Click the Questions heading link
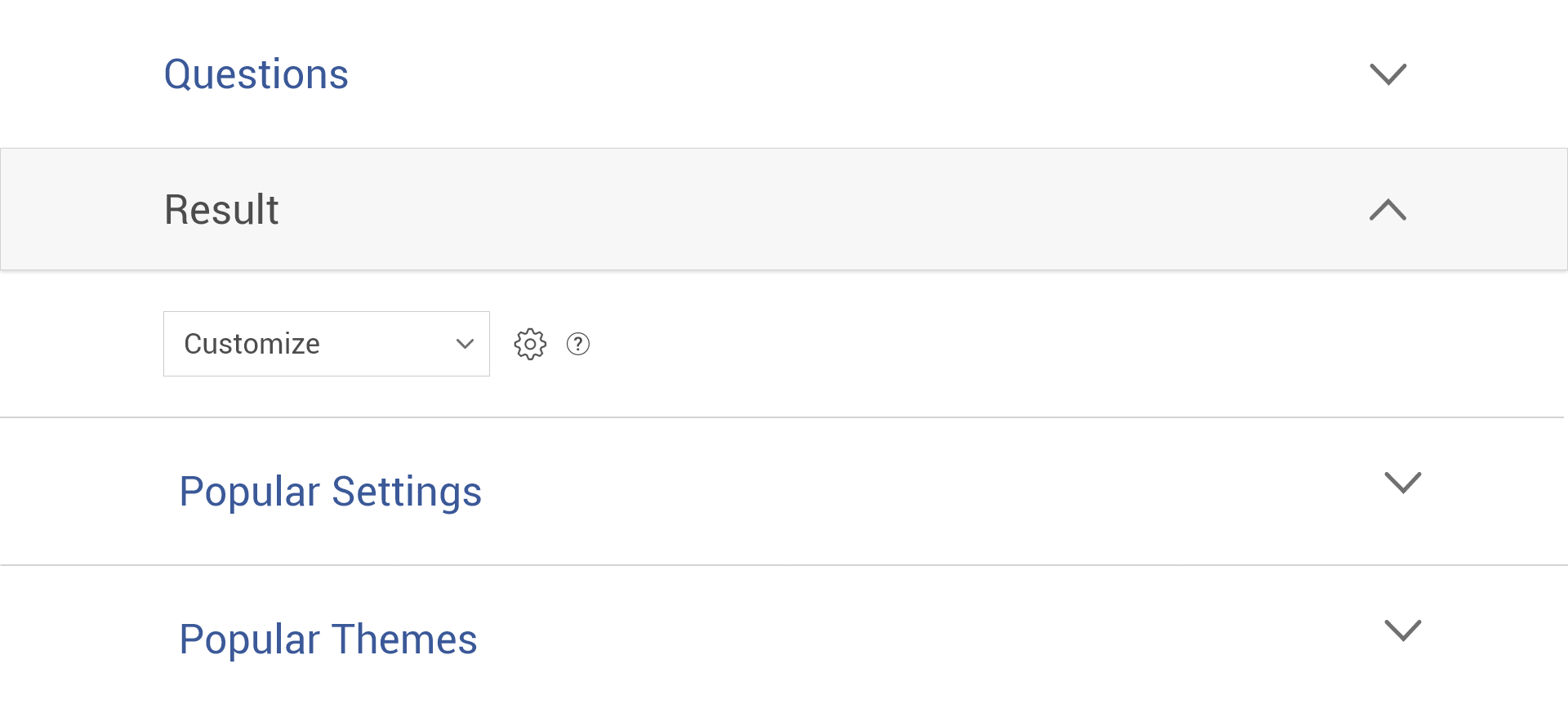The image size is (1568, 713). click(256, 74)
